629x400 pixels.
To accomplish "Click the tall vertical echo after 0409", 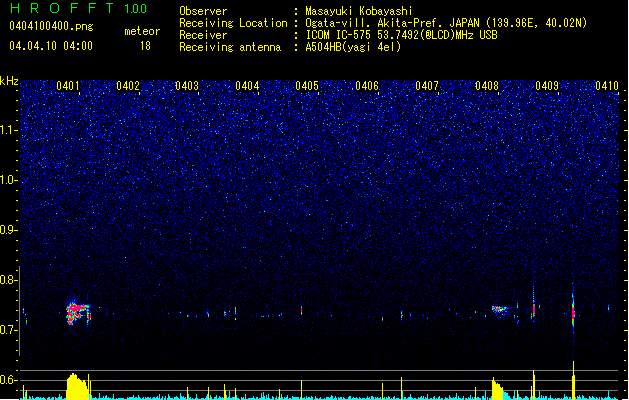I will (x=573, y=313).
